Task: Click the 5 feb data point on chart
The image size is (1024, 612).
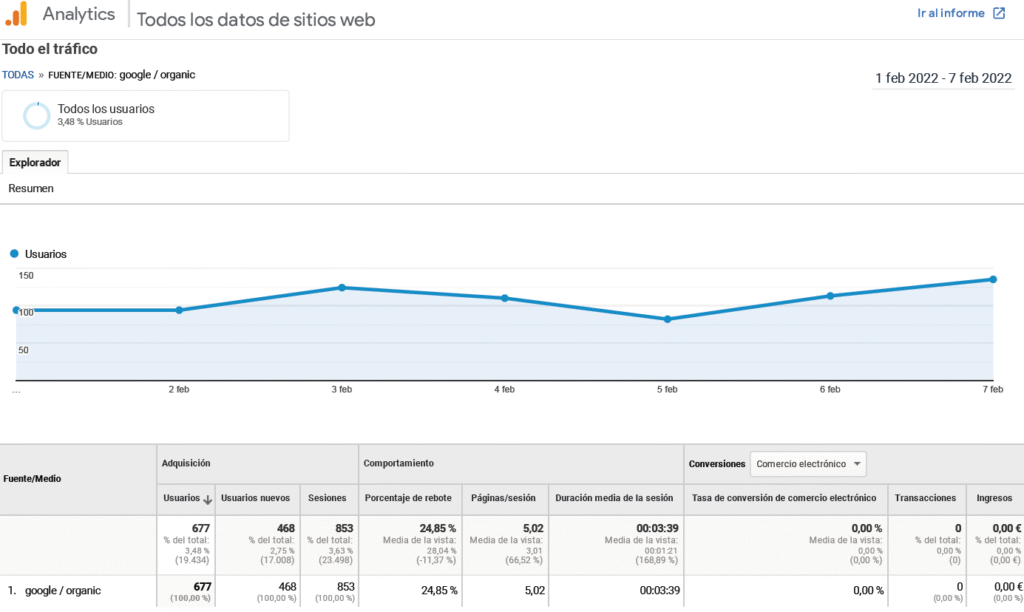Action: 667,319
